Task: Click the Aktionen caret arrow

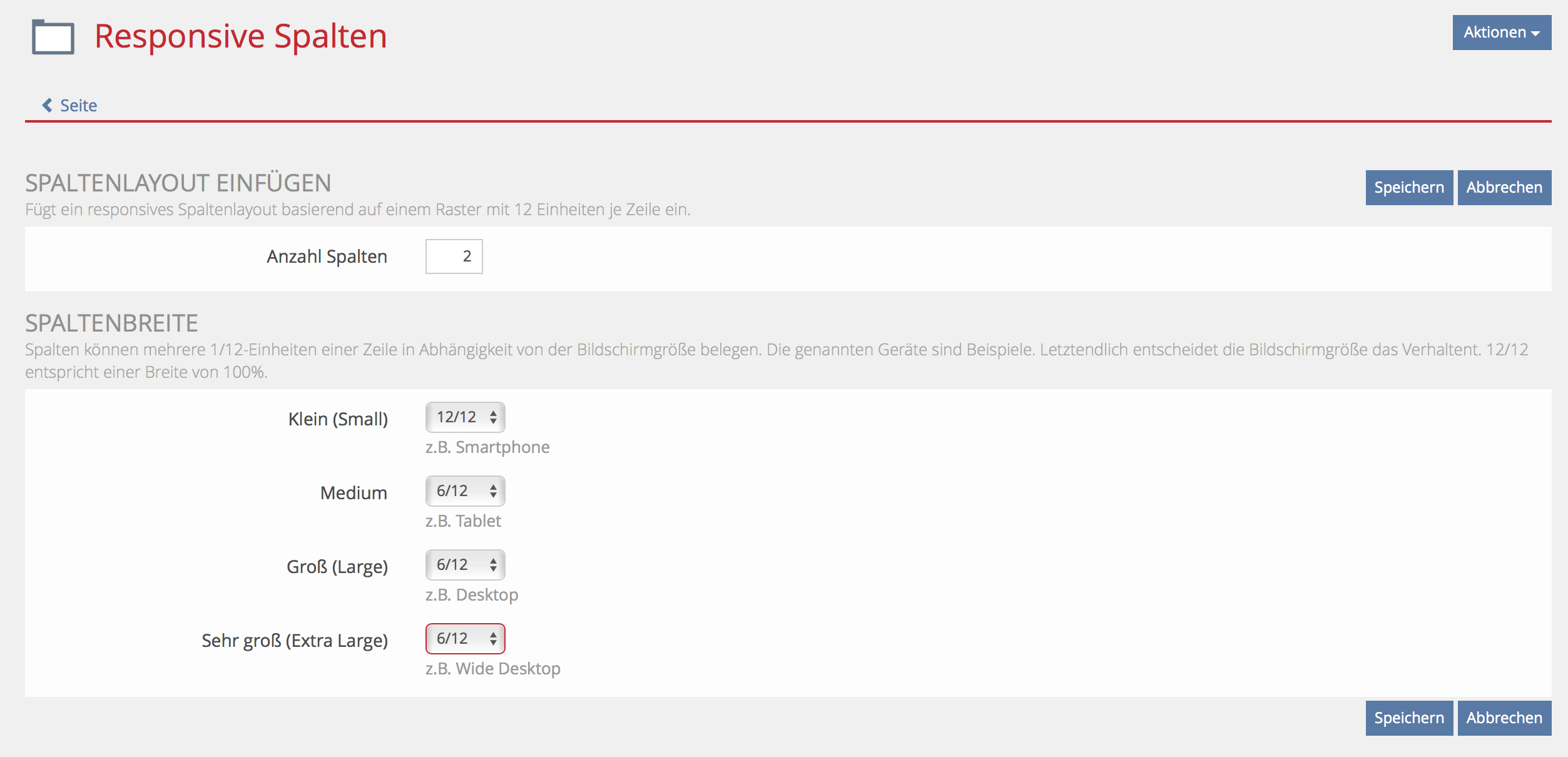Action: coord(1535,34)
